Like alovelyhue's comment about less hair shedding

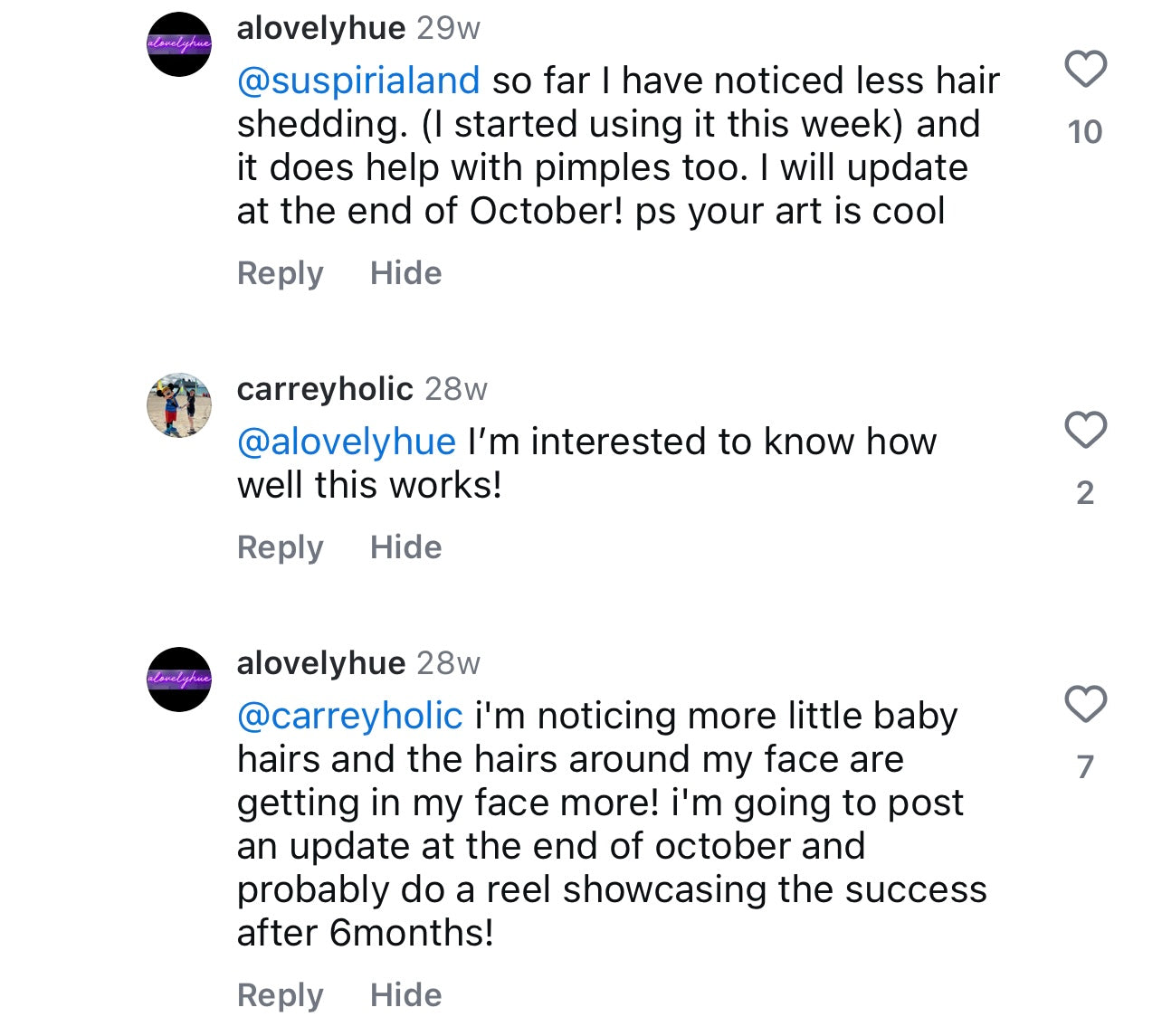1085,70
